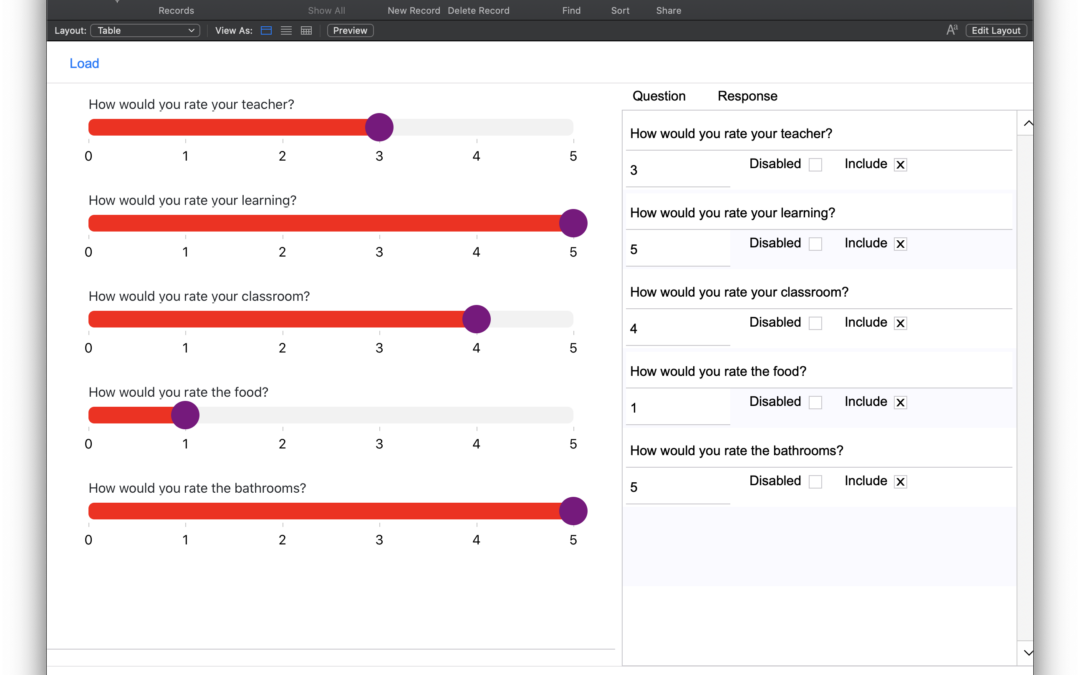Open the Layout dropdown showing Table
Image resolution: width=1080 pixels, height=675 pixels.
pos(145,30)
